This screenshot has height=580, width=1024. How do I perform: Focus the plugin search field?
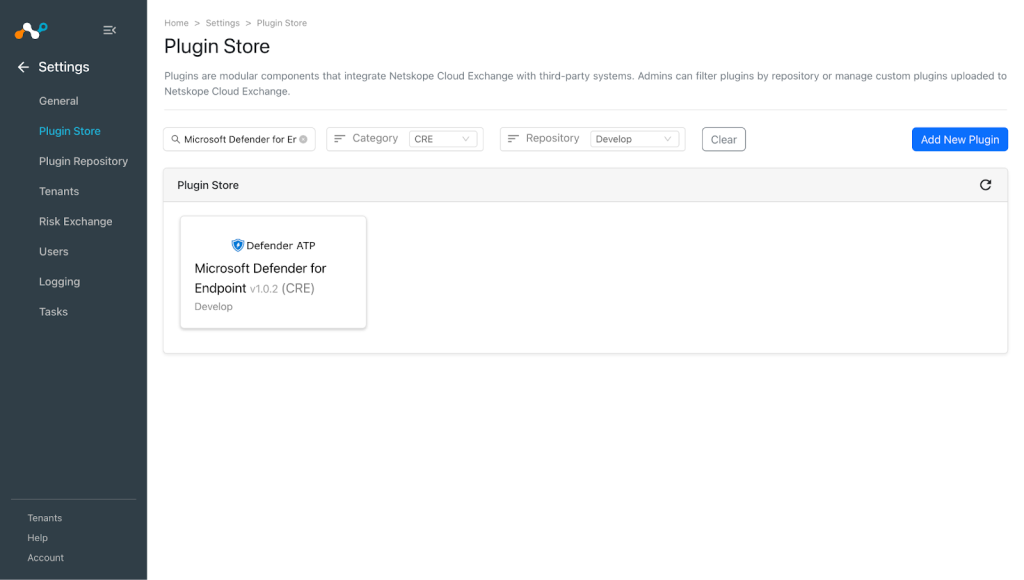(x=239, y=139)
